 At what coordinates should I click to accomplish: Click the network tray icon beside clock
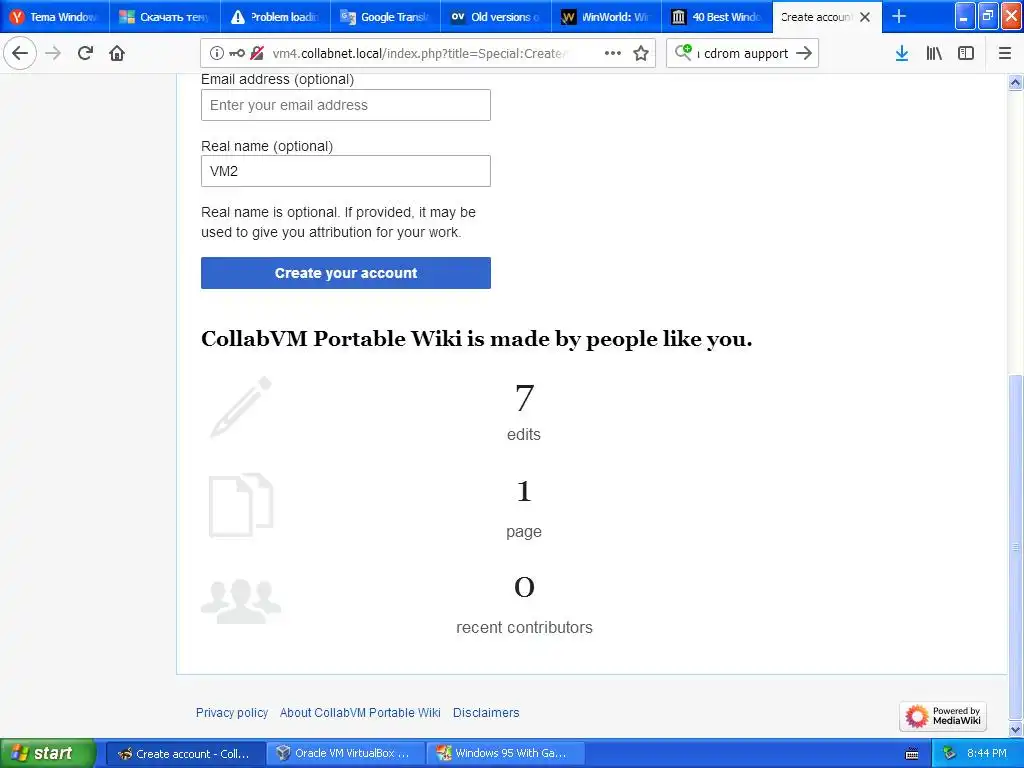point(949,753)
